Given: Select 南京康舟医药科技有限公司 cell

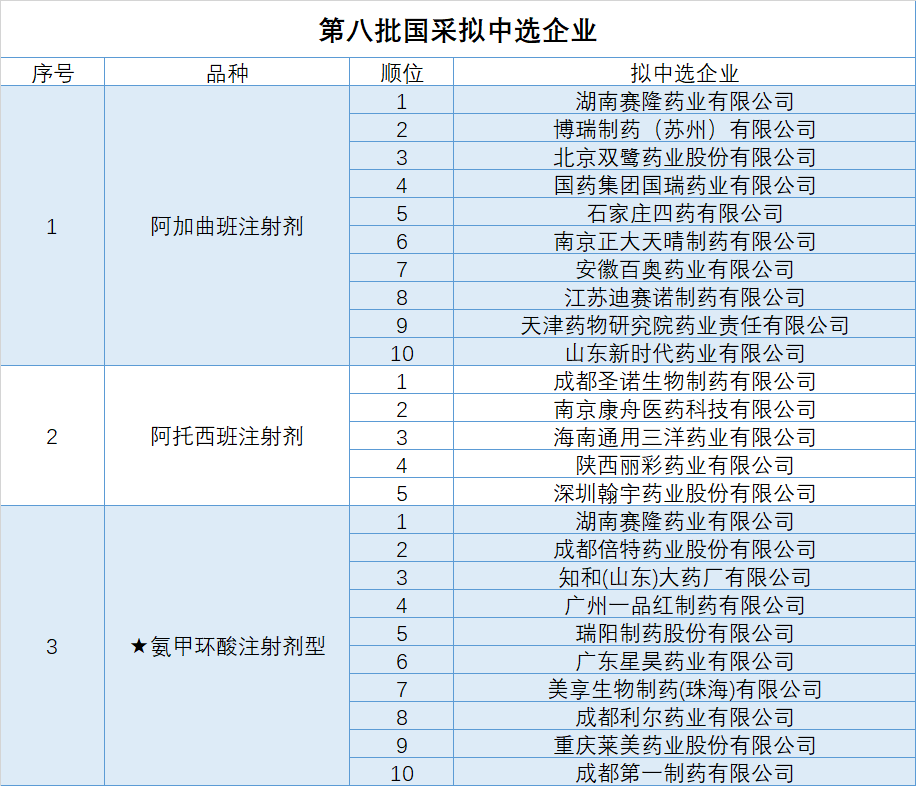Looking at the screenshot, I should point(684,409).
